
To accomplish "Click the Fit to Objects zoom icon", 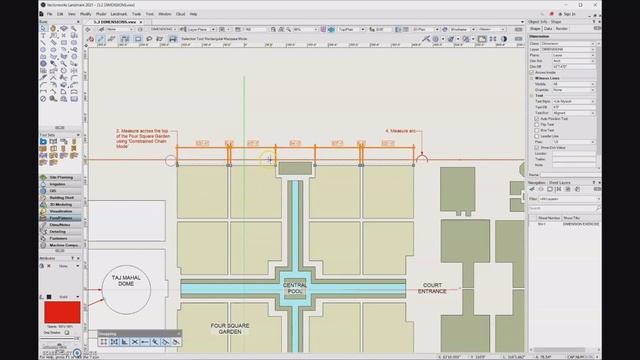I will pos(281,29).
